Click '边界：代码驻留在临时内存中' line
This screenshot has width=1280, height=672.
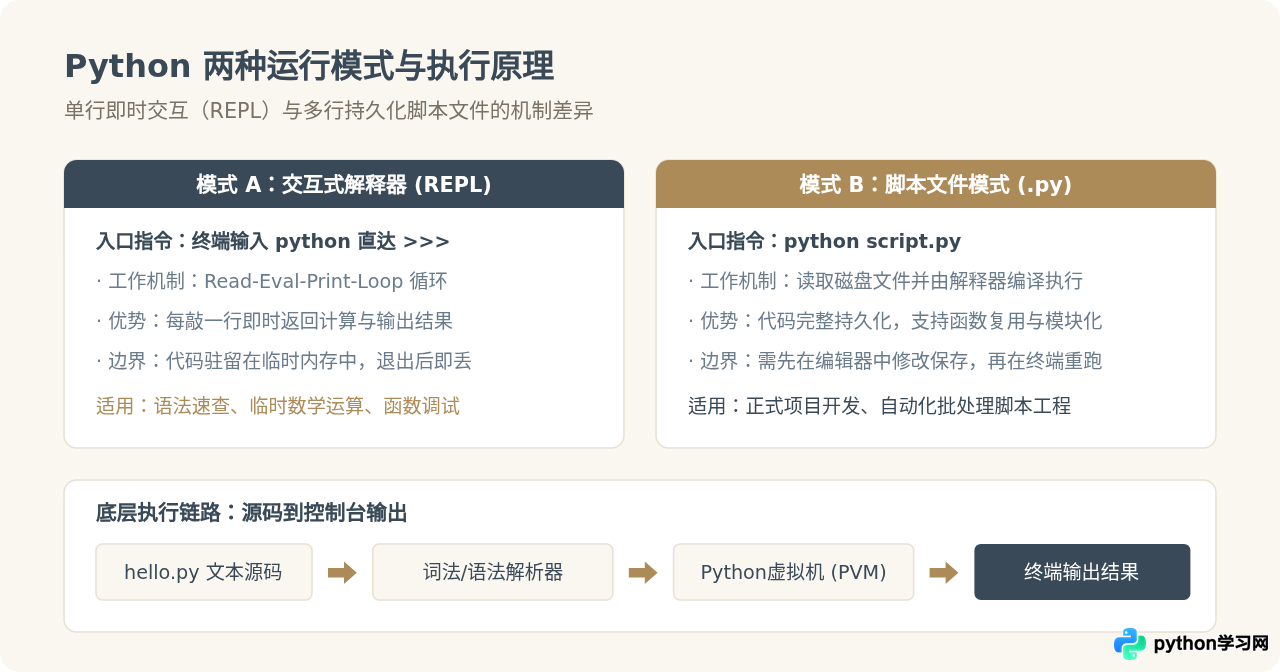[284, 361]
